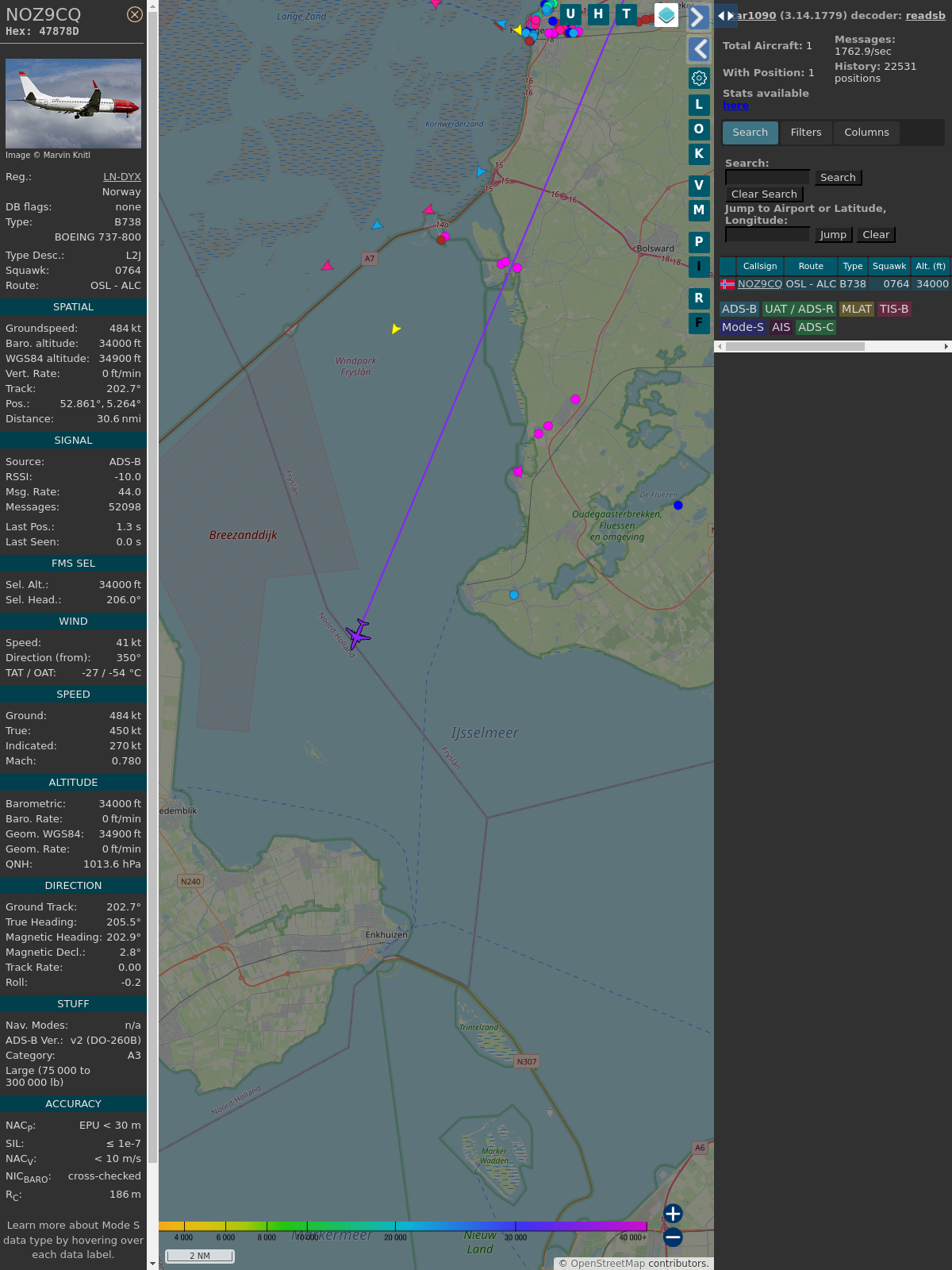Toggle ADS-B source filter
952x1270 pixels.
tap(739, 310)
